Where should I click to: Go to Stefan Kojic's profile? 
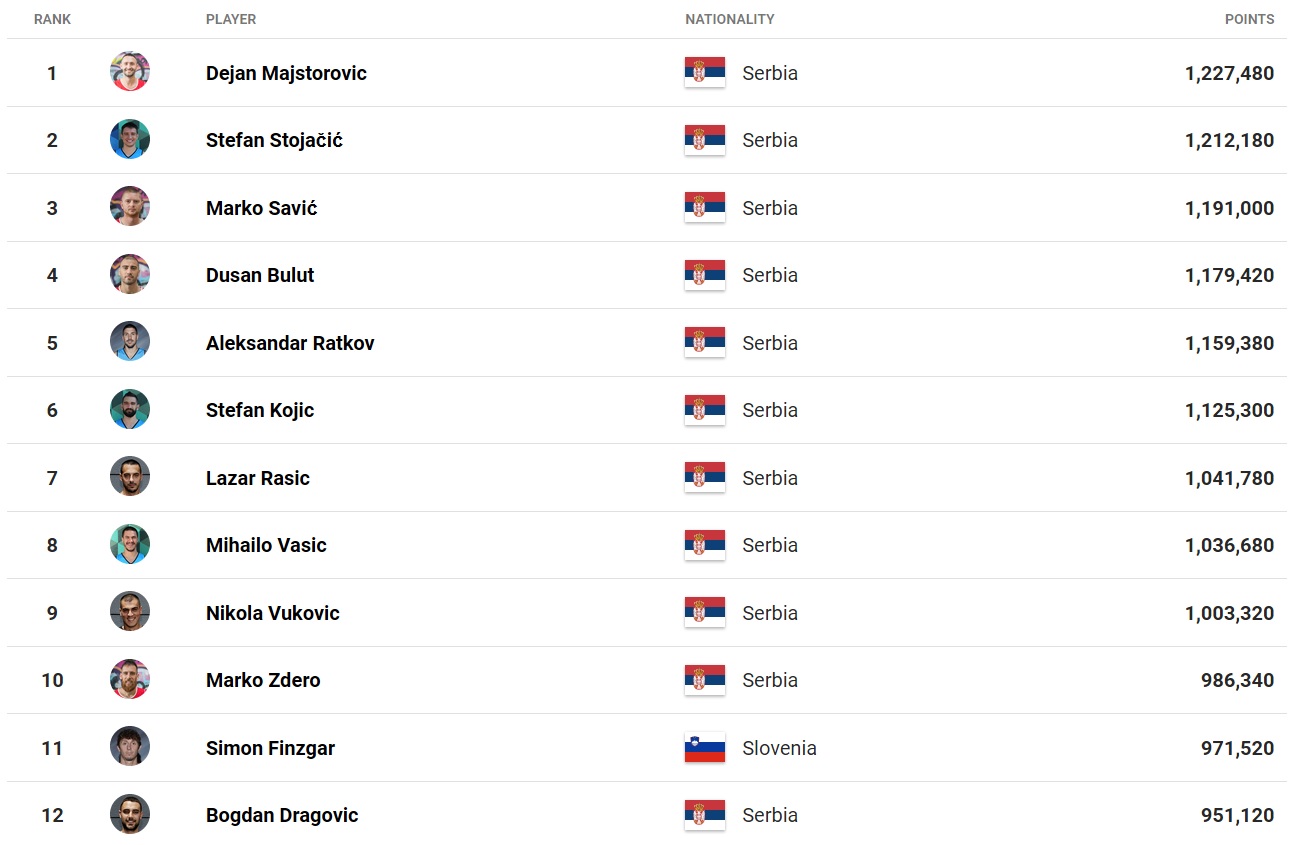tap(260, 410)
